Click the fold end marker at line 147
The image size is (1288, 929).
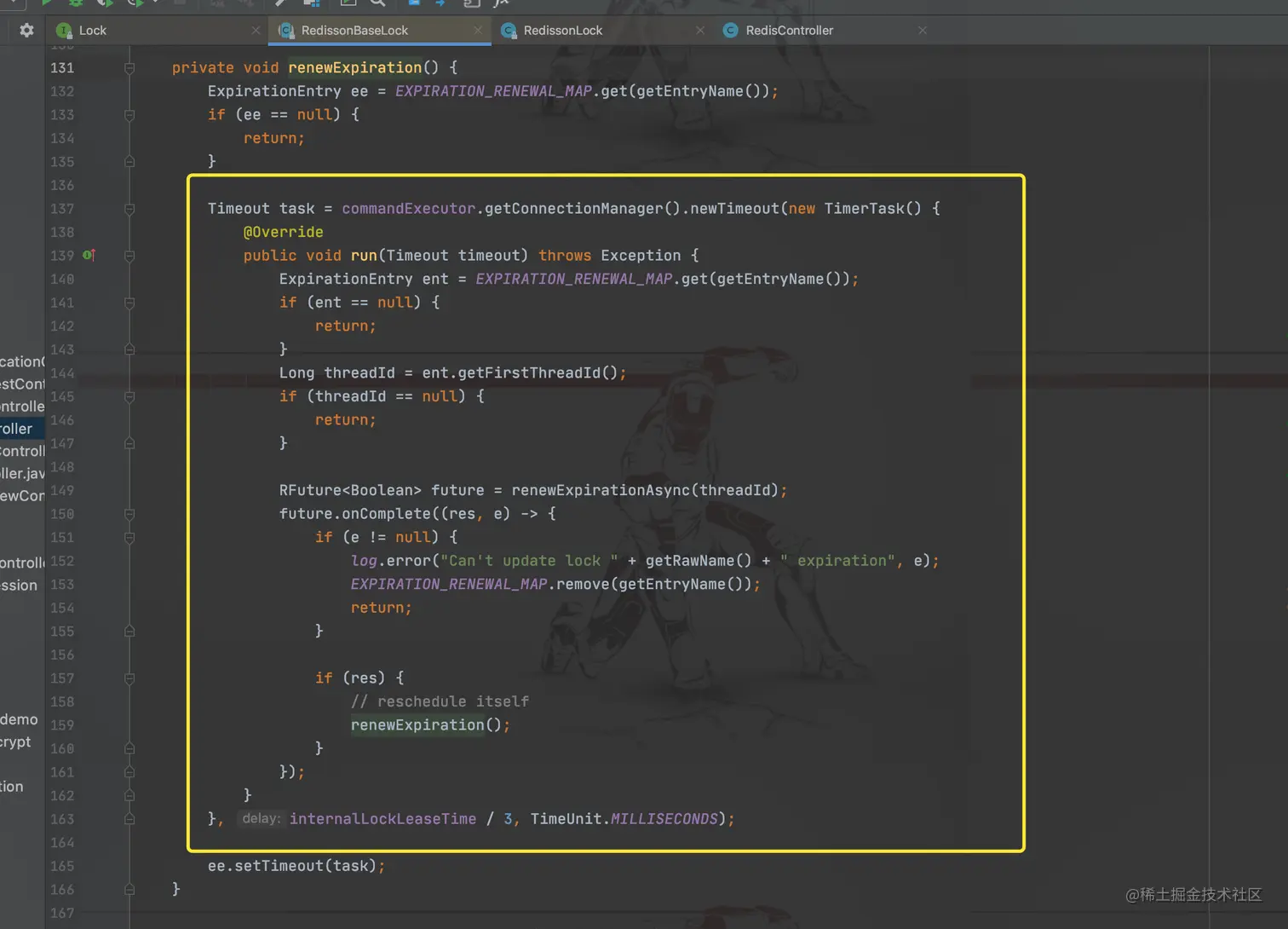click(129, 443)
